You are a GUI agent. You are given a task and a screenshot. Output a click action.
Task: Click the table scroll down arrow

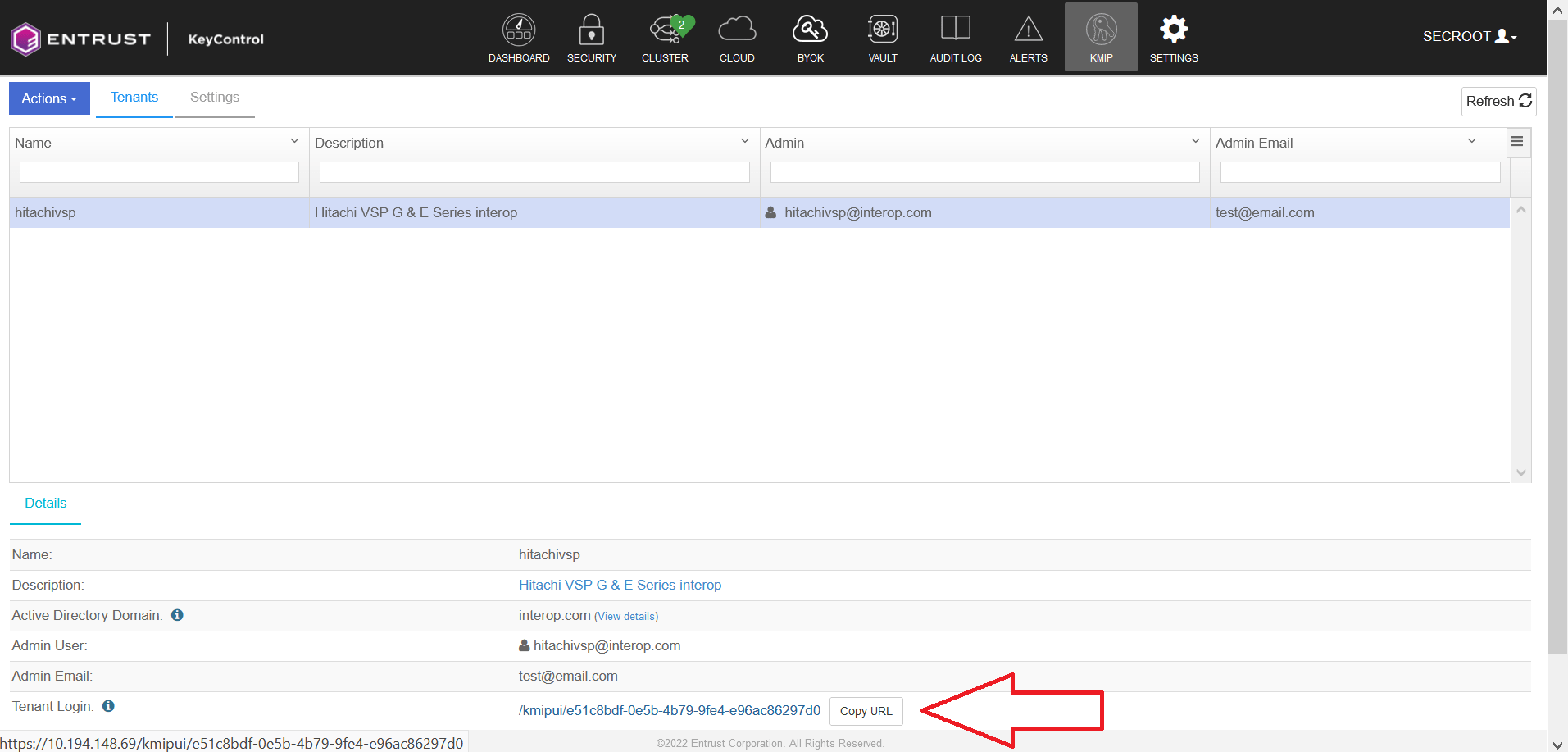(1521, 472)
